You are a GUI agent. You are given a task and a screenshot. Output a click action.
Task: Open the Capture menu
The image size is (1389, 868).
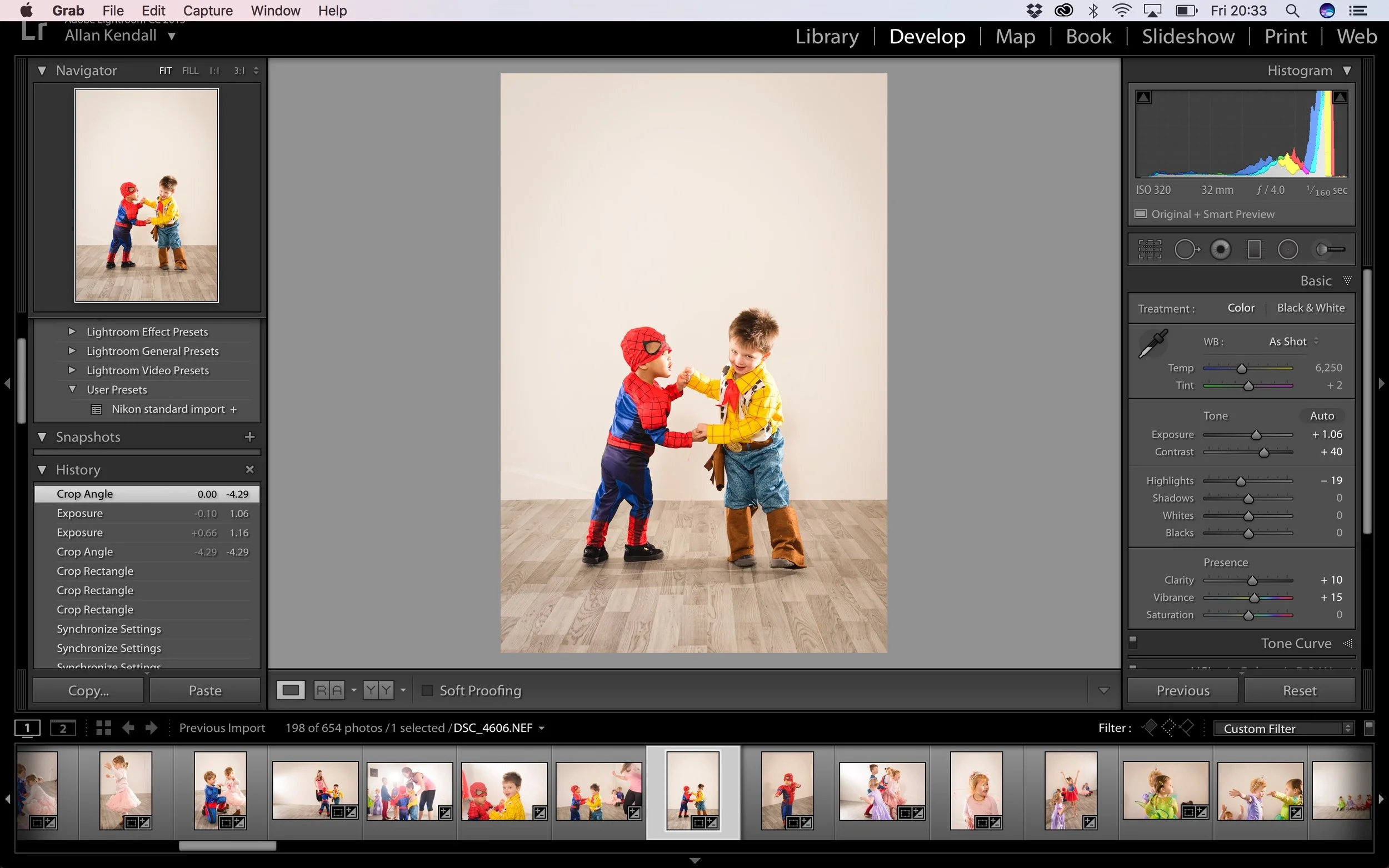coord(207,11)
